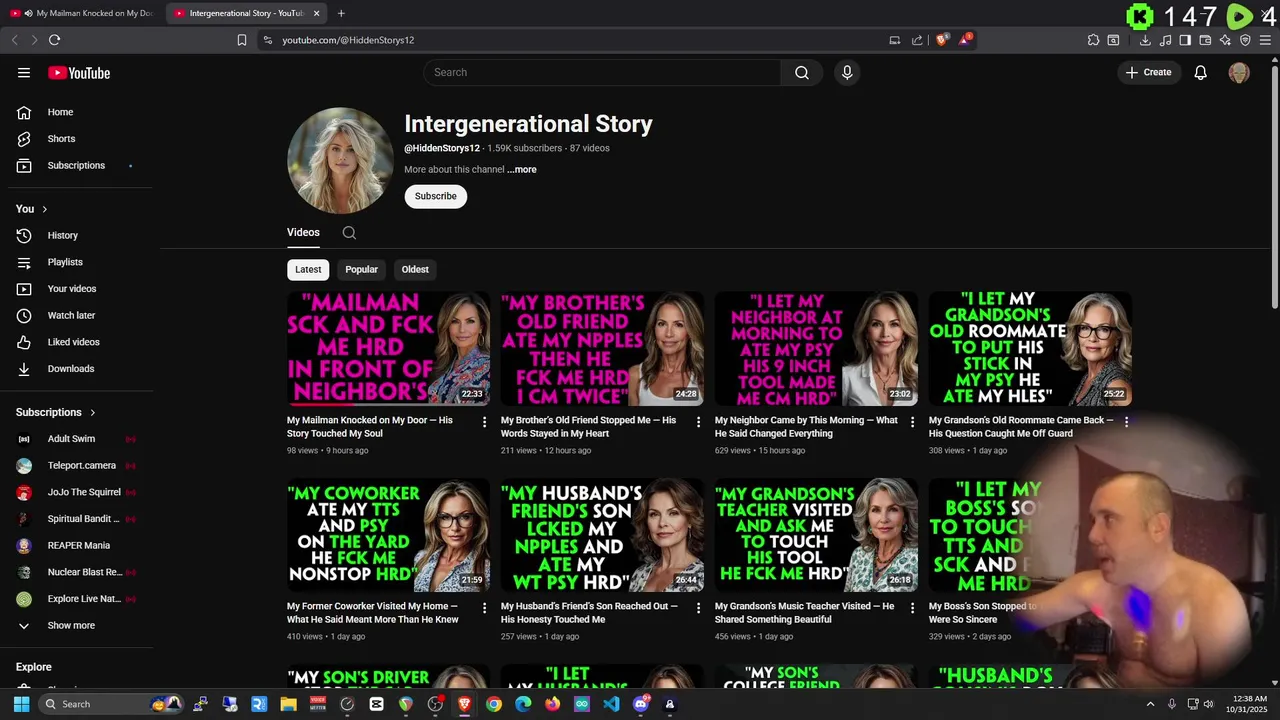Sort videos by Popular chip
This screenshot has width=1280, height=720.
point(361,269)
